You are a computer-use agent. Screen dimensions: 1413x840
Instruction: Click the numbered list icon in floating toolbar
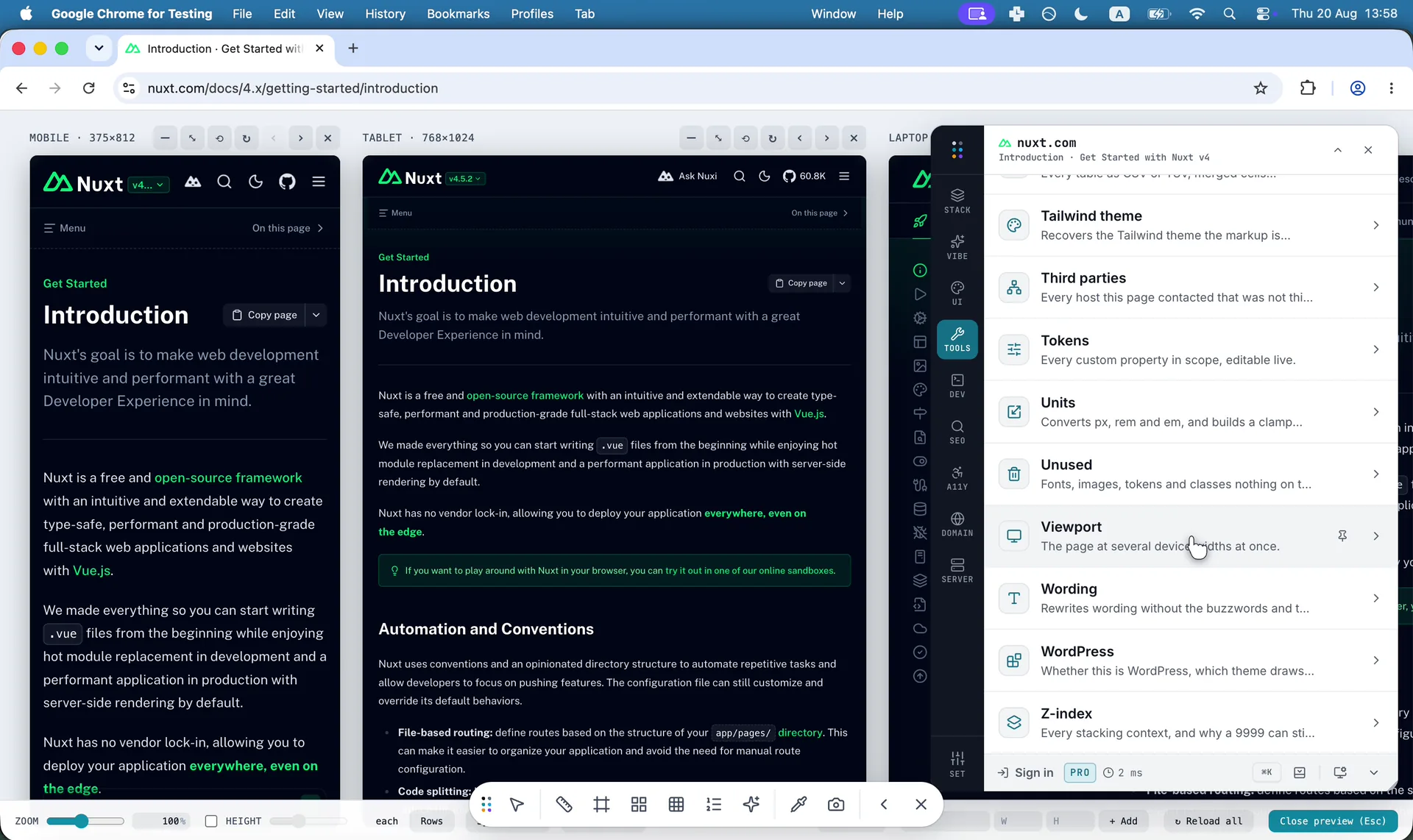(x=714, y=805)
